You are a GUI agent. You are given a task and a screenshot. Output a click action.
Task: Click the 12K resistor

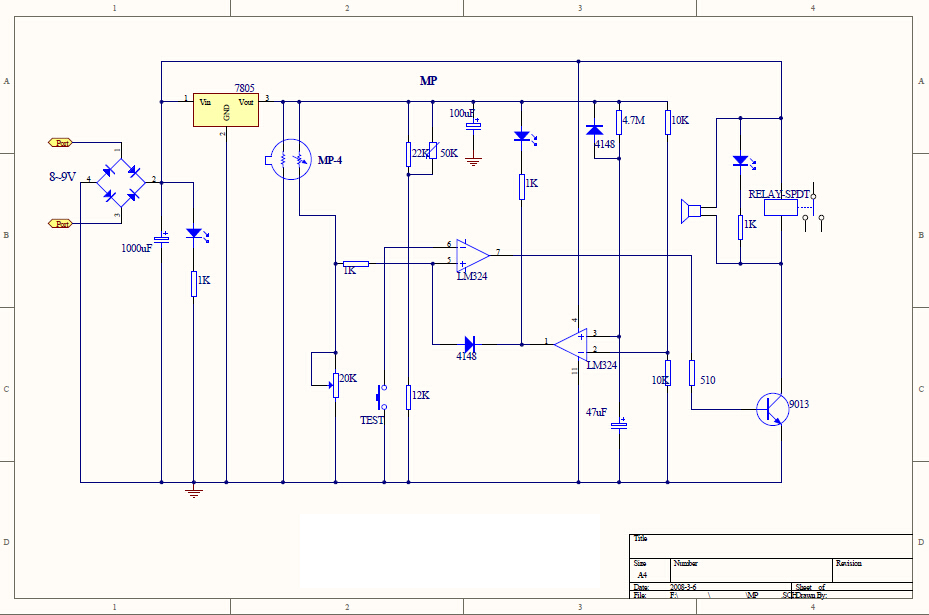coord(408,396)
